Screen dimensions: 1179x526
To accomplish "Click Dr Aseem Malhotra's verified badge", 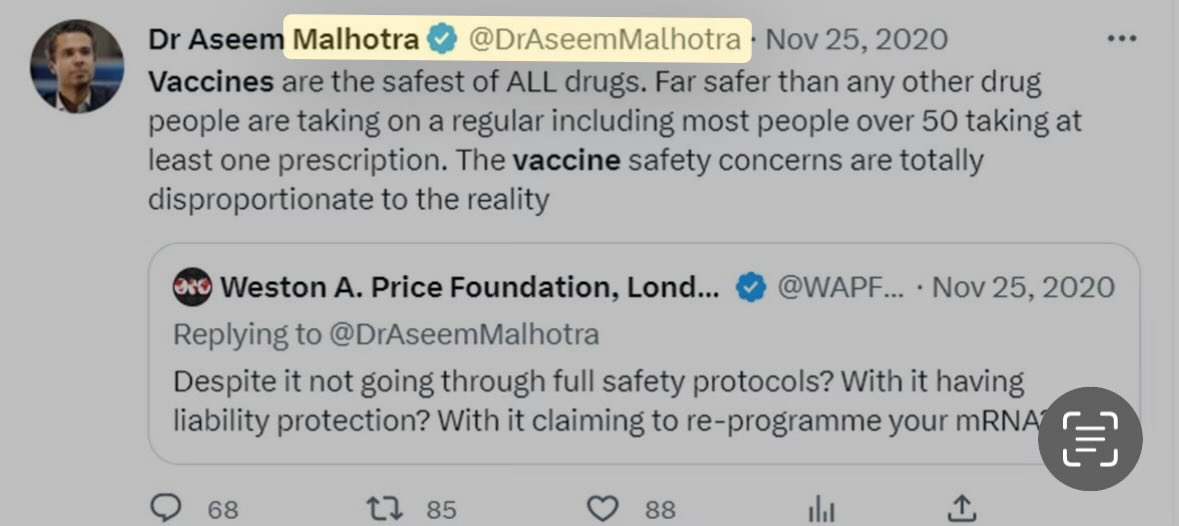I will (440, 39).
